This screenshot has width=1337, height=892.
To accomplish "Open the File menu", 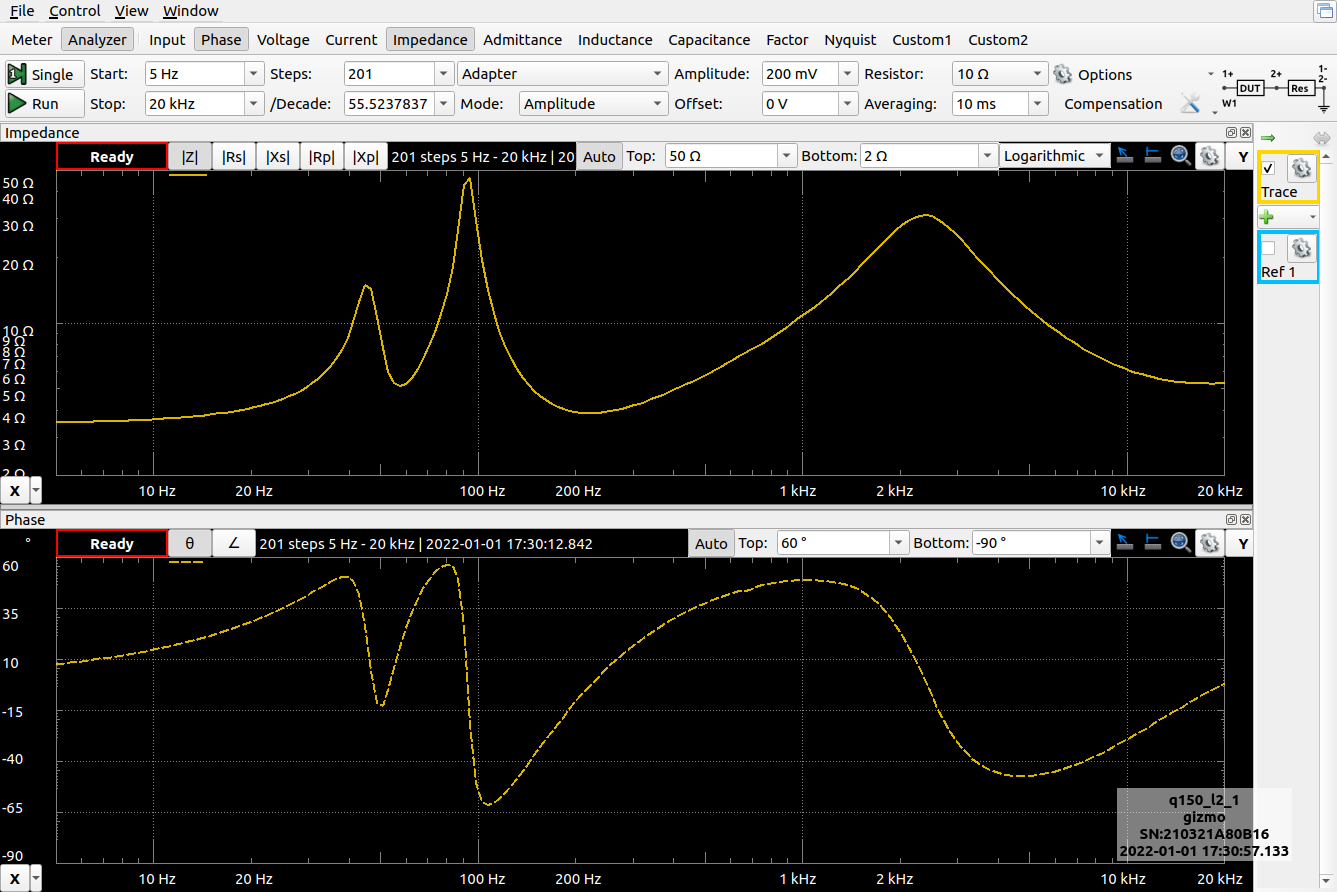I will tap(22, 11).
